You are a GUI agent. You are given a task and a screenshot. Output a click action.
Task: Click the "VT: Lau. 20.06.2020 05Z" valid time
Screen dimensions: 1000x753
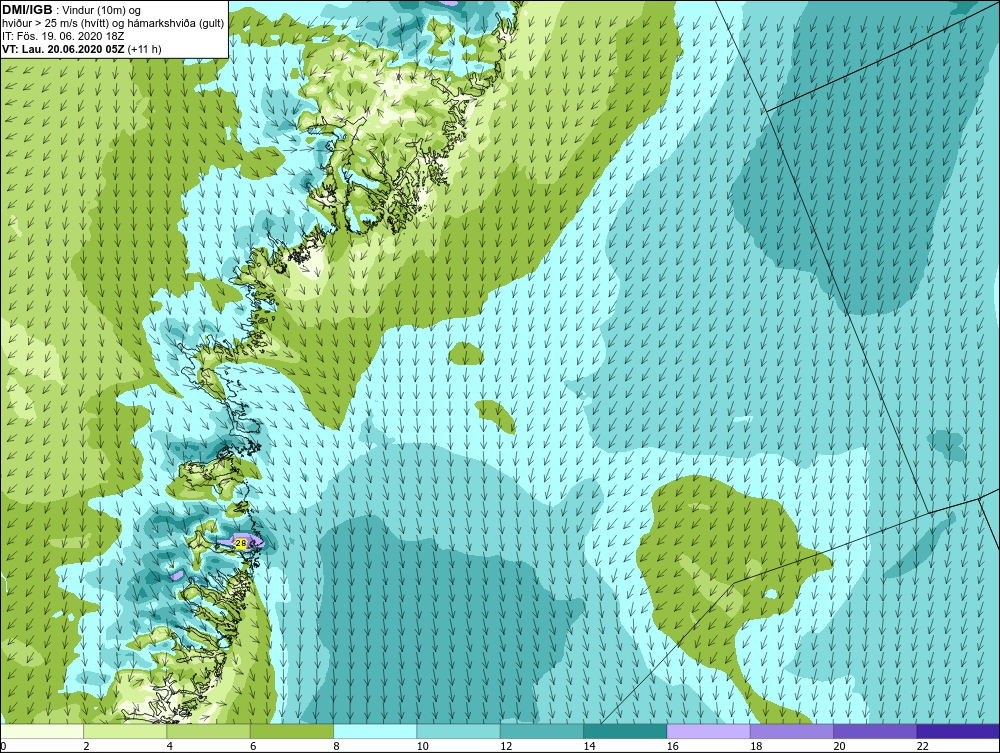(x=64, y=49)
